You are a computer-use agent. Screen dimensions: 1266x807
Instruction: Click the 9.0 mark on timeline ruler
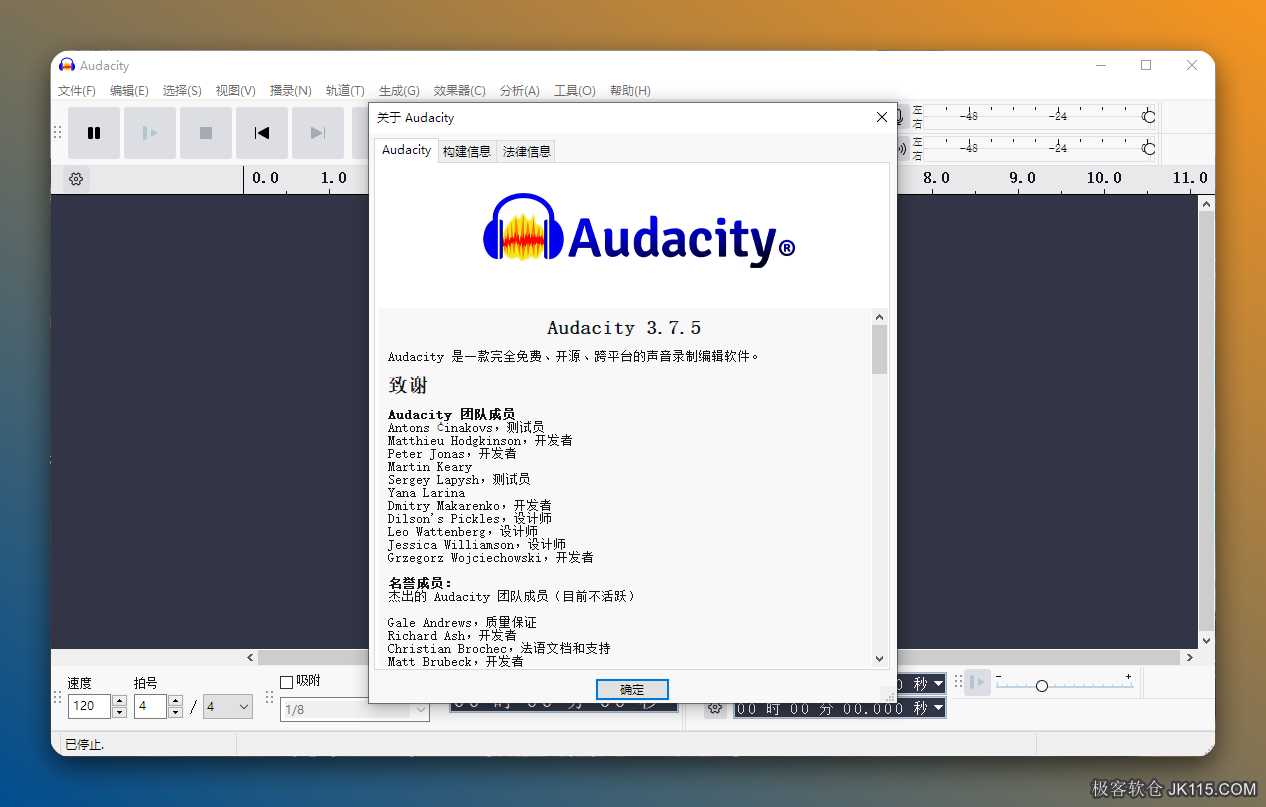point(1022,178)
